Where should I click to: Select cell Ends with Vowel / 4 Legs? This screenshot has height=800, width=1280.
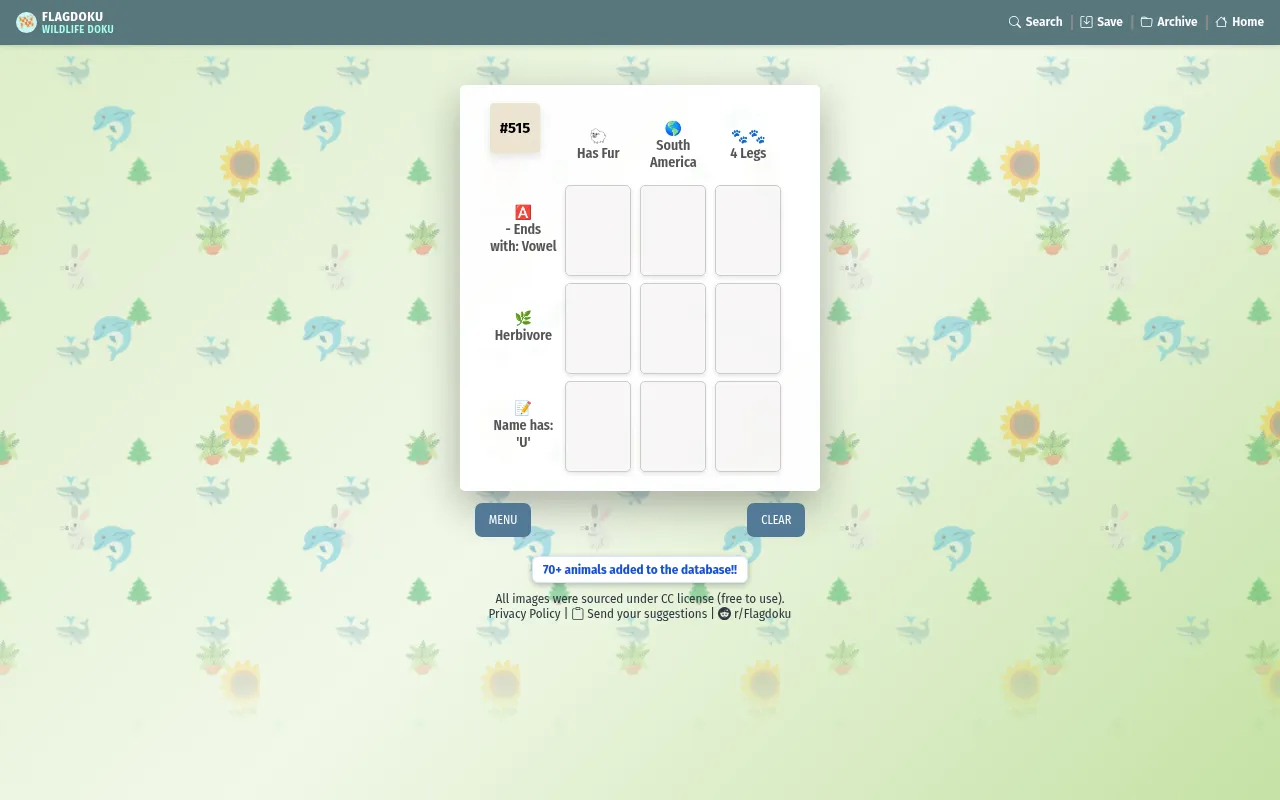click(x=748, y=230)
